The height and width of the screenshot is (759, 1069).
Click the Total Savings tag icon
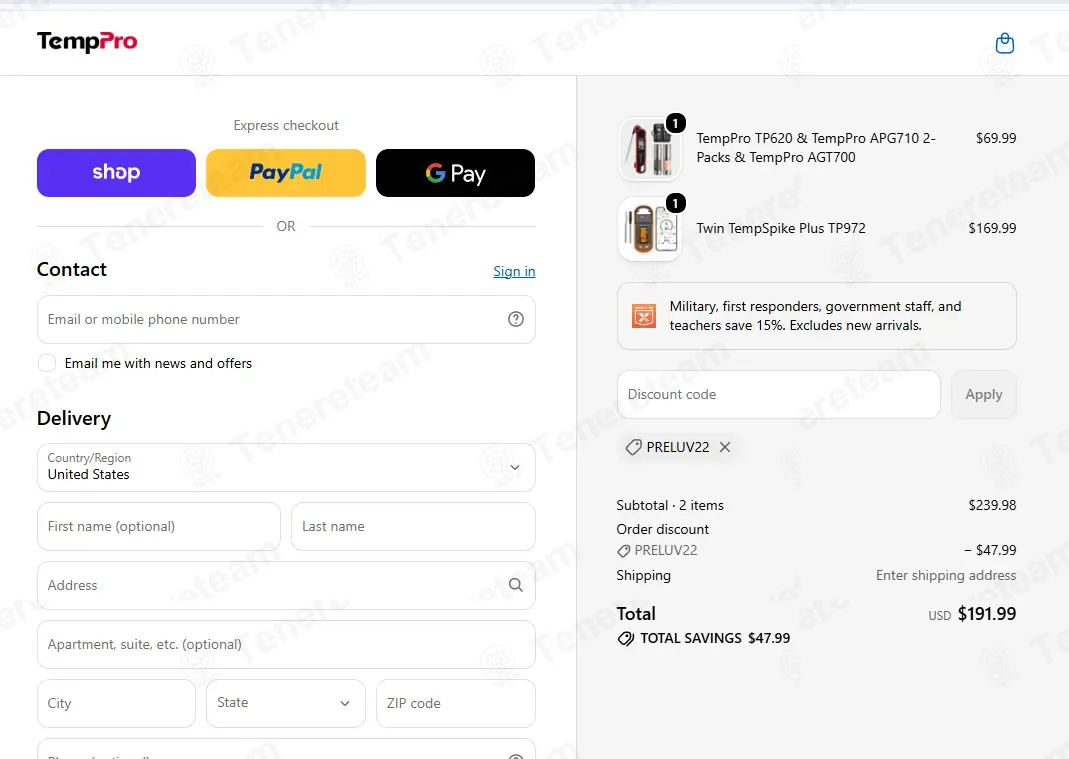pos(625,638)
